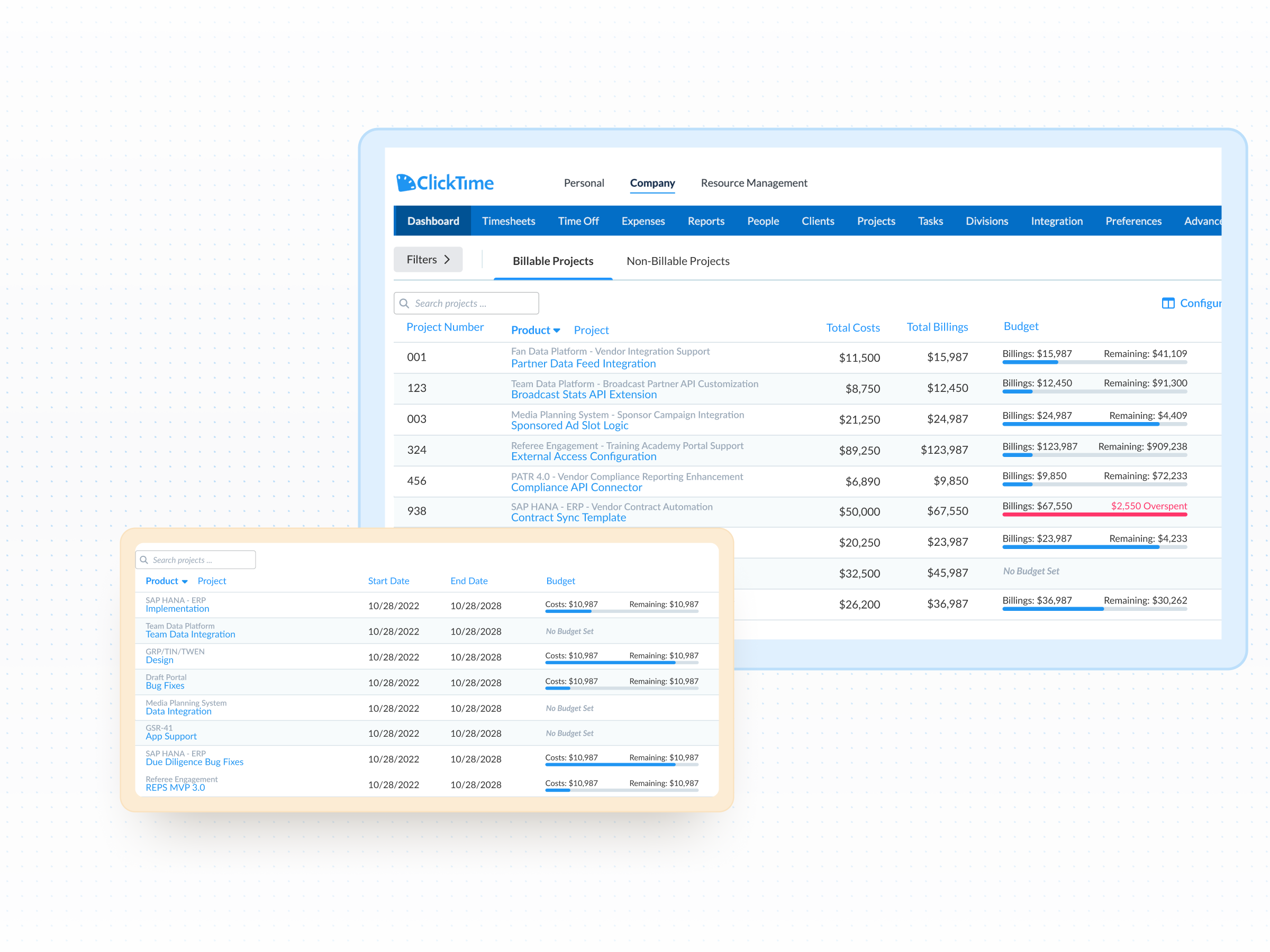Open the Timesheets menu item
The width and height of the screenshot is (1270, 952).
(508, 221)
